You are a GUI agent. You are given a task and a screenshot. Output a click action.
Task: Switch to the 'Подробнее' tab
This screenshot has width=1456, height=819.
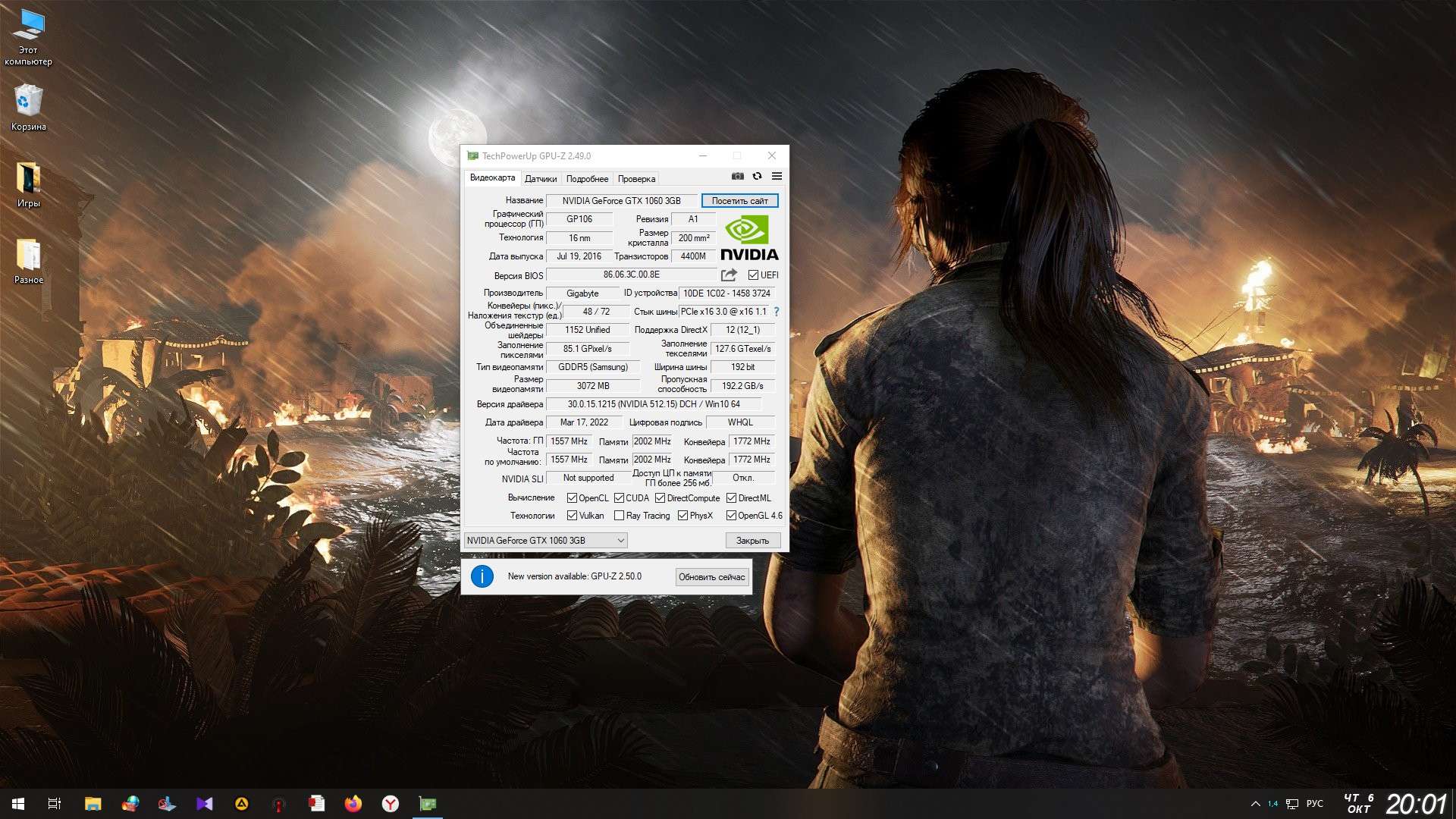coord(587,179)
